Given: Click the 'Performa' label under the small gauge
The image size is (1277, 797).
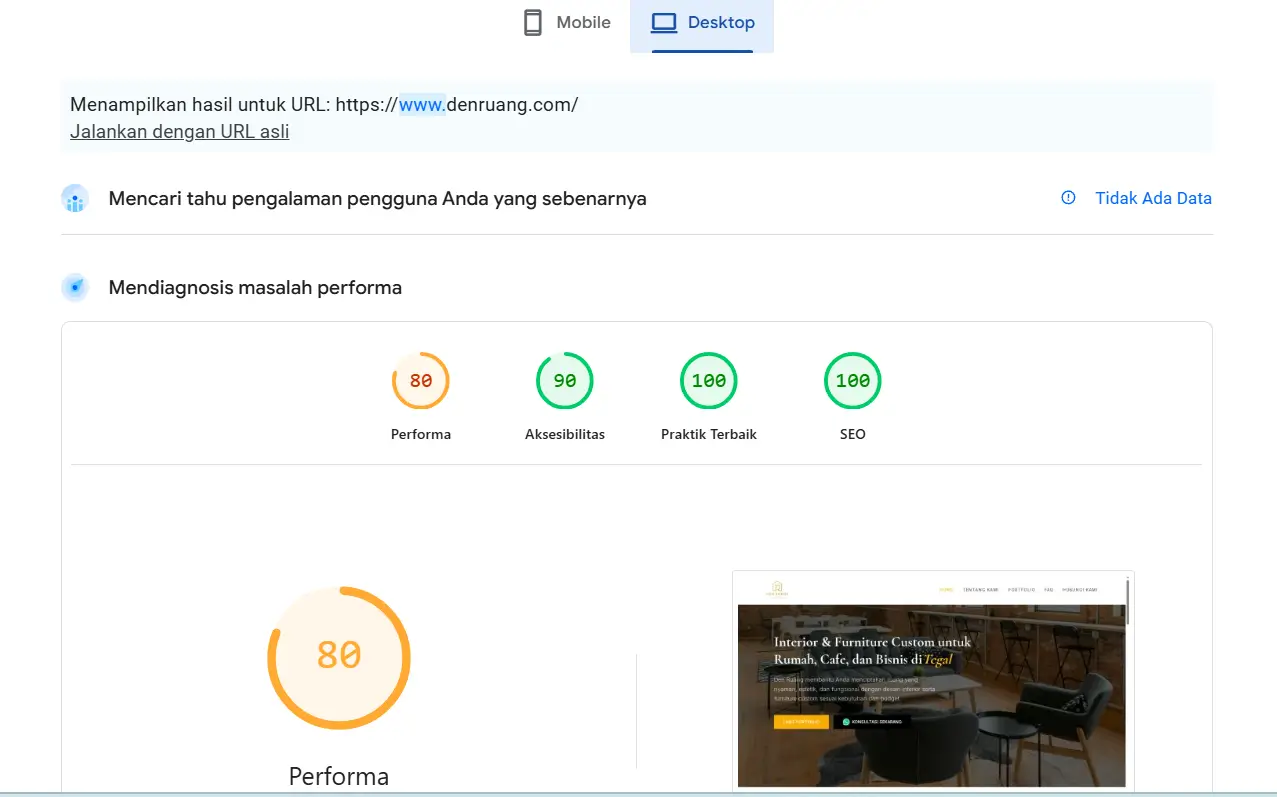Looking at the screenshot, I should (421, 434).
